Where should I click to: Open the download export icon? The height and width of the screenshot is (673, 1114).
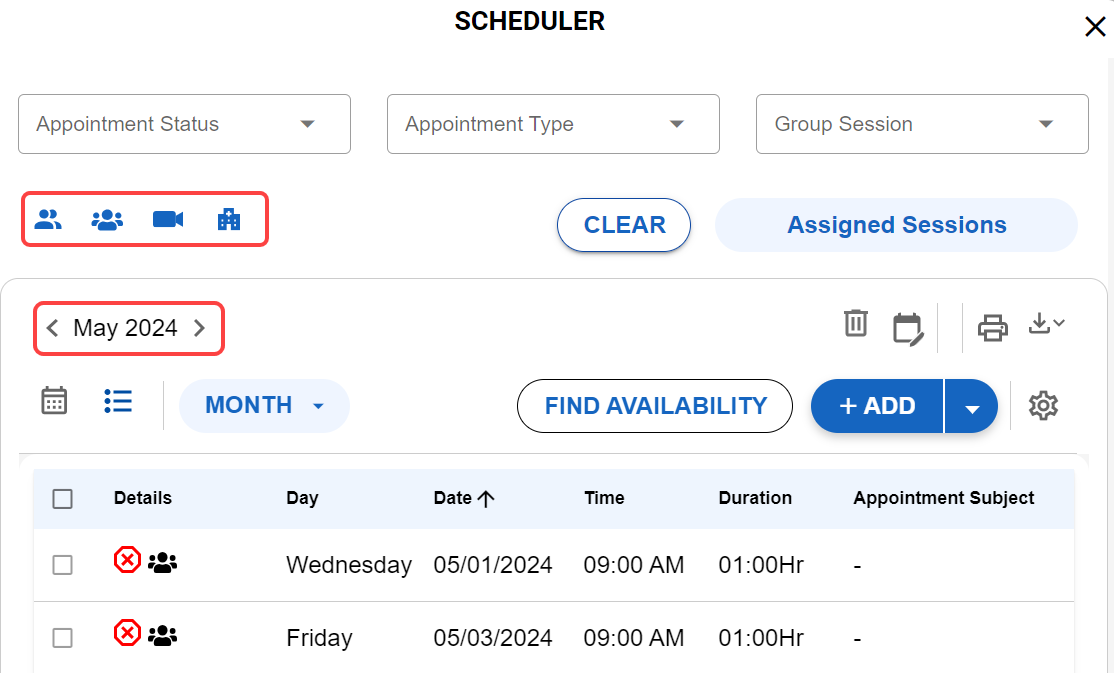click(x=1046, y=324)
